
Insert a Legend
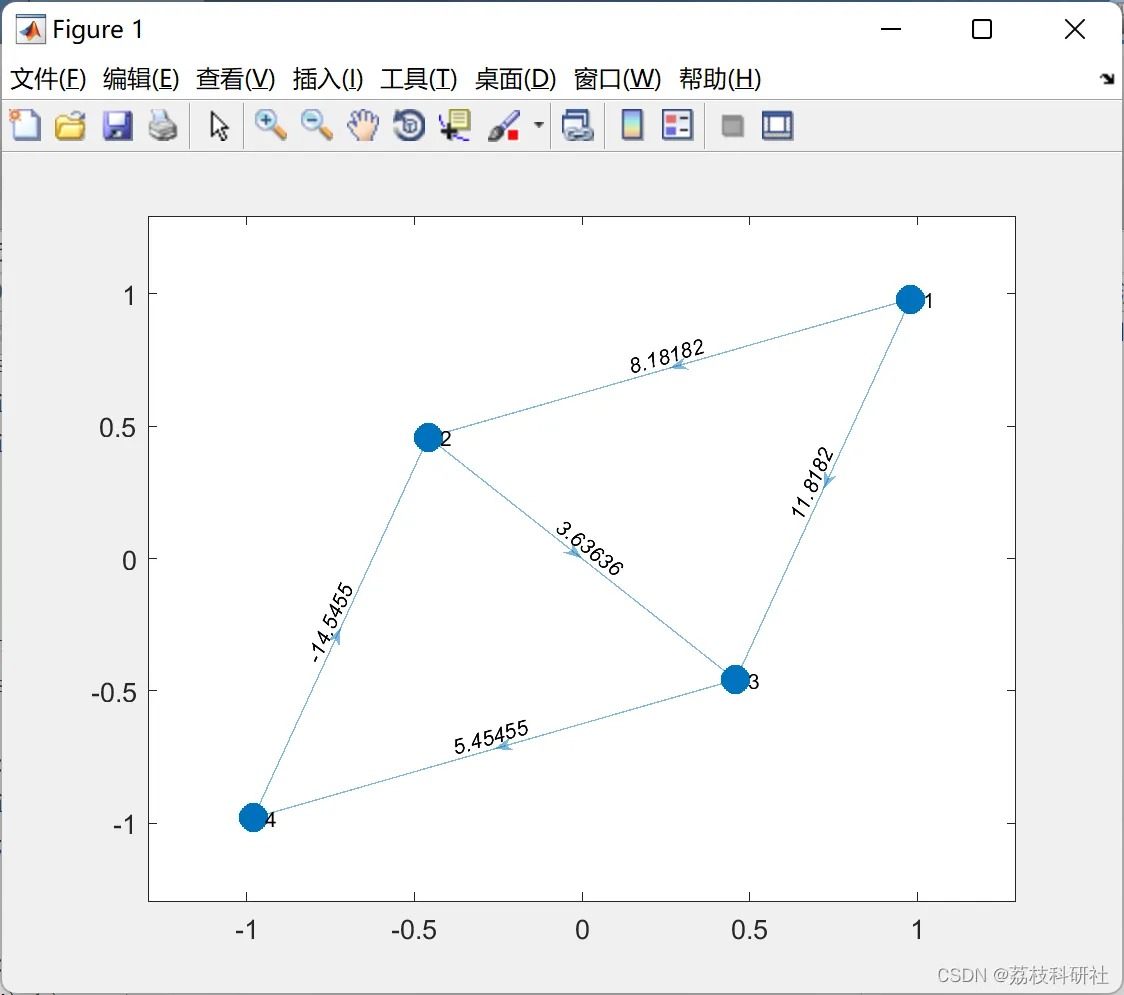click(677, 125)
